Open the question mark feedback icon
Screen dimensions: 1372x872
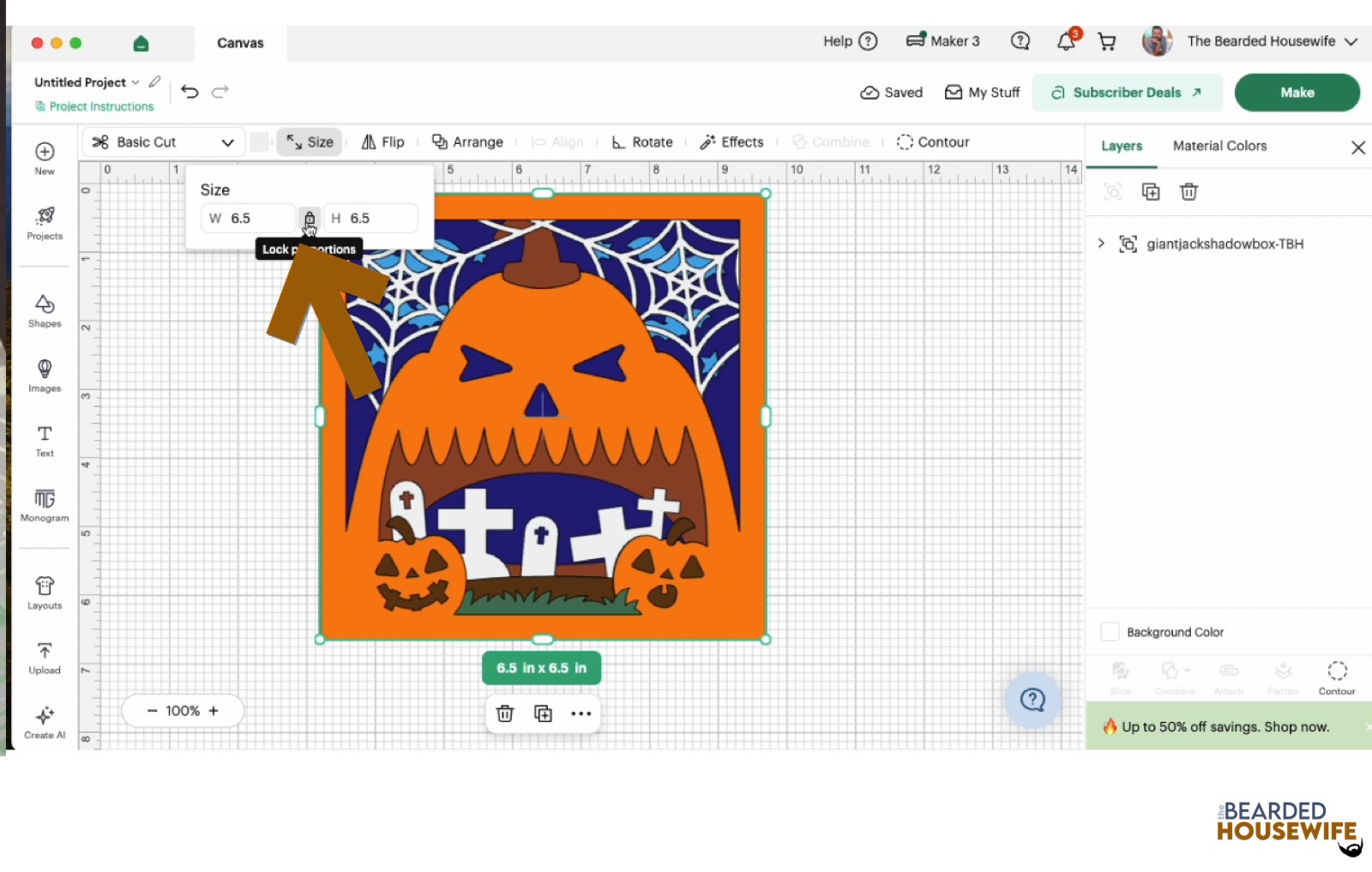pyautogui.click(x=1020, y=40)
